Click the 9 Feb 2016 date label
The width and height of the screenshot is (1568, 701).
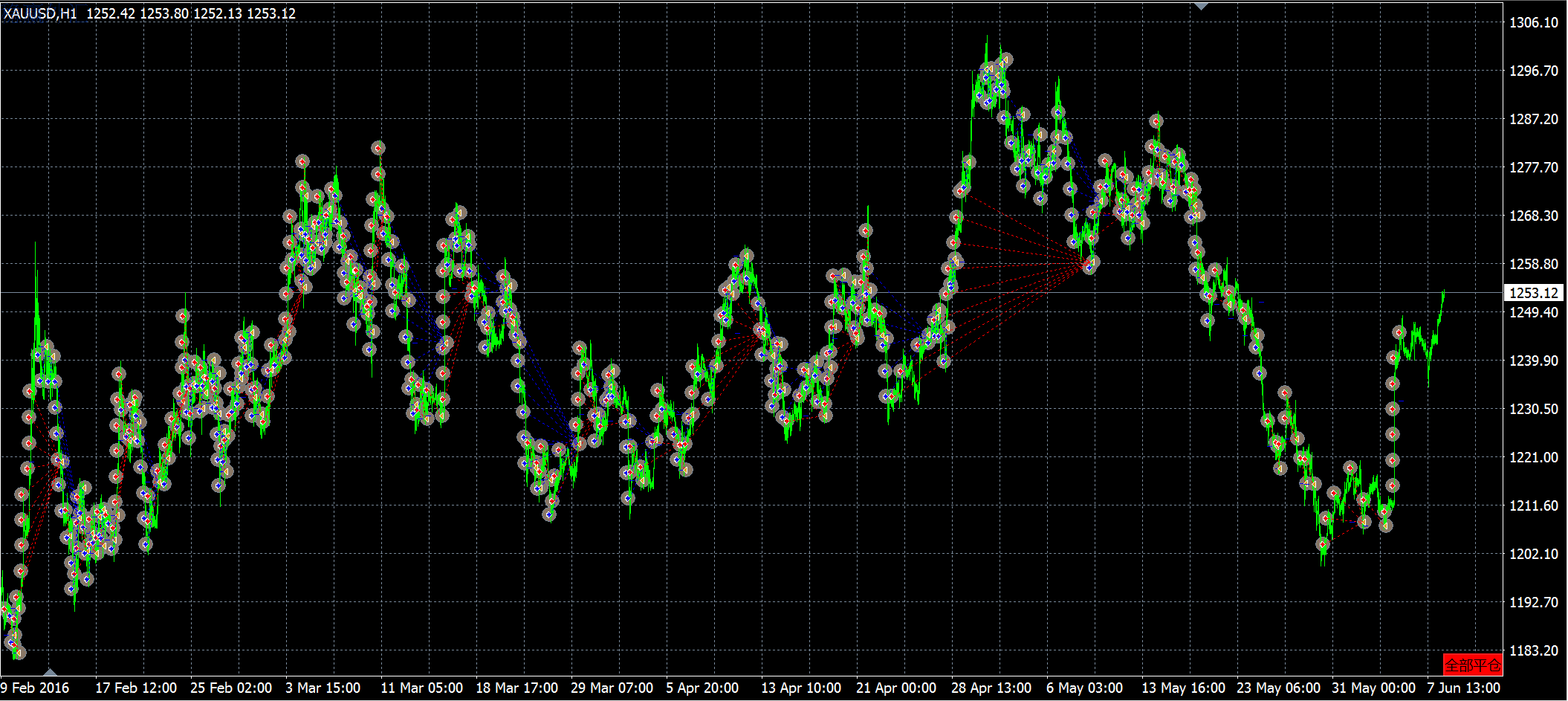tap(35, 688)
